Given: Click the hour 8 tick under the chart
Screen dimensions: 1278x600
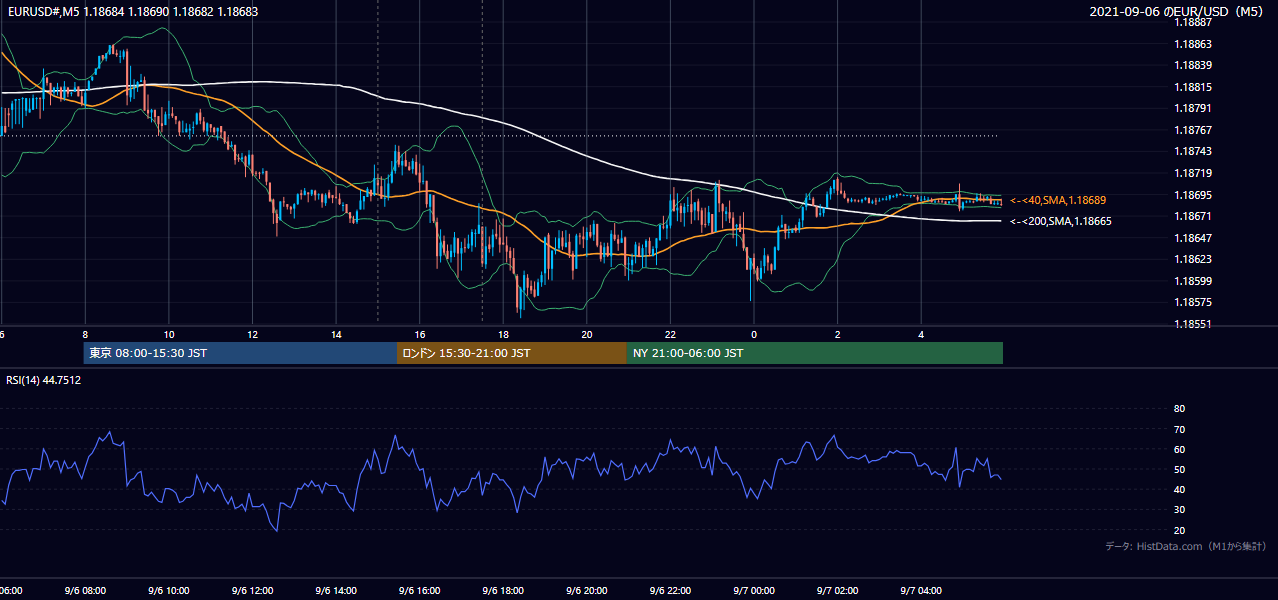Looking at the screenshot, I should point(85,334).
